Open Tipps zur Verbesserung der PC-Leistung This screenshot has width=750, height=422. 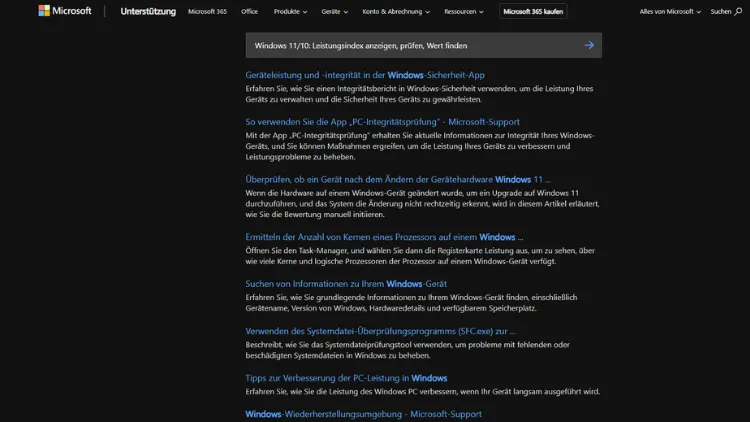coord(346,378)
